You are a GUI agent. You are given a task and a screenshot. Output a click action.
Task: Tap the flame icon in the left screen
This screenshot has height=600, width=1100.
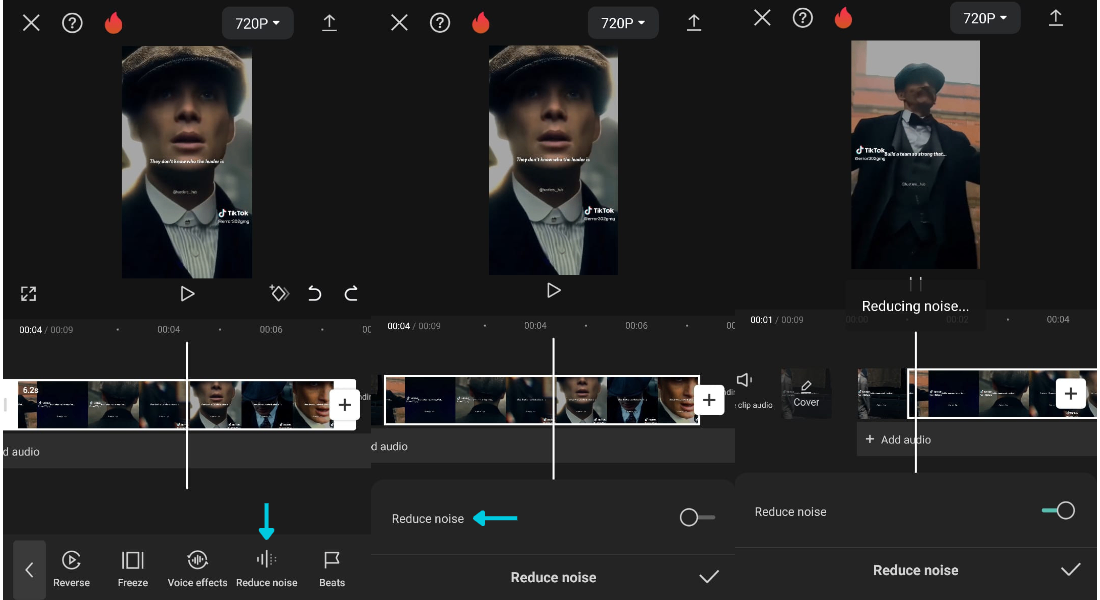pos(114,23)
